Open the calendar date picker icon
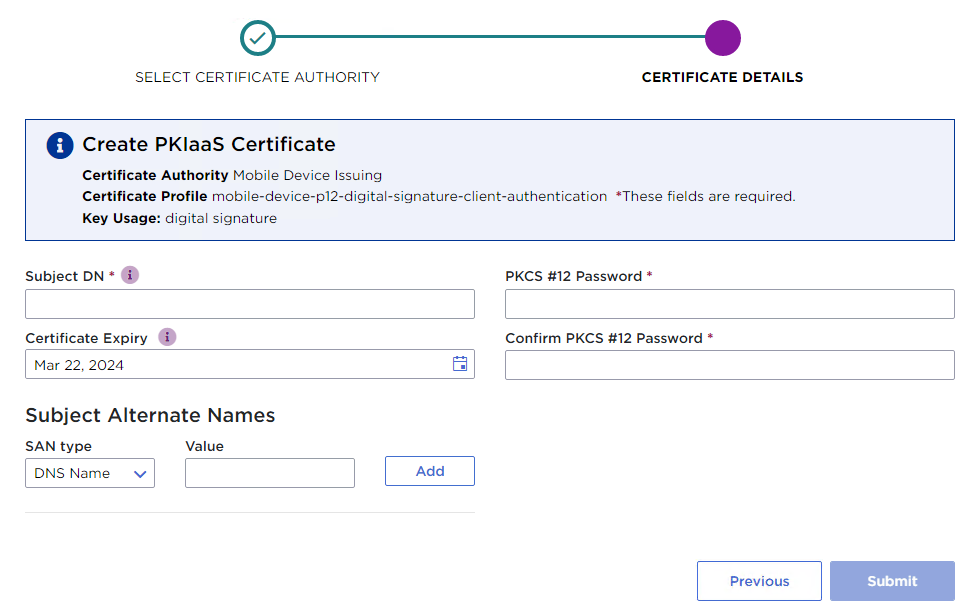This screenshot has height=614, width=971. point(460,364)
